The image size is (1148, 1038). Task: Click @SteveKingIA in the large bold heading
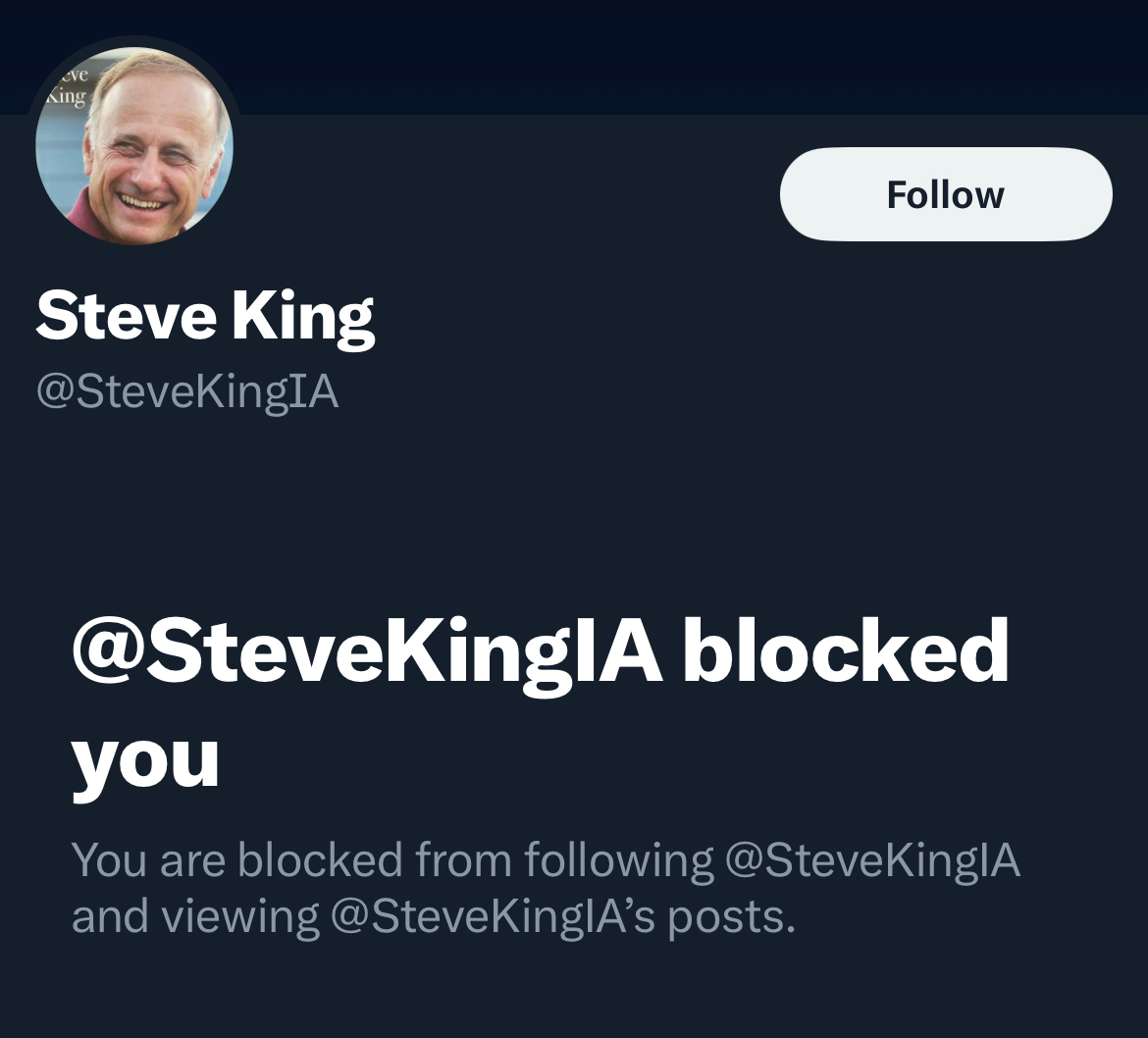[x=366, y=652]
